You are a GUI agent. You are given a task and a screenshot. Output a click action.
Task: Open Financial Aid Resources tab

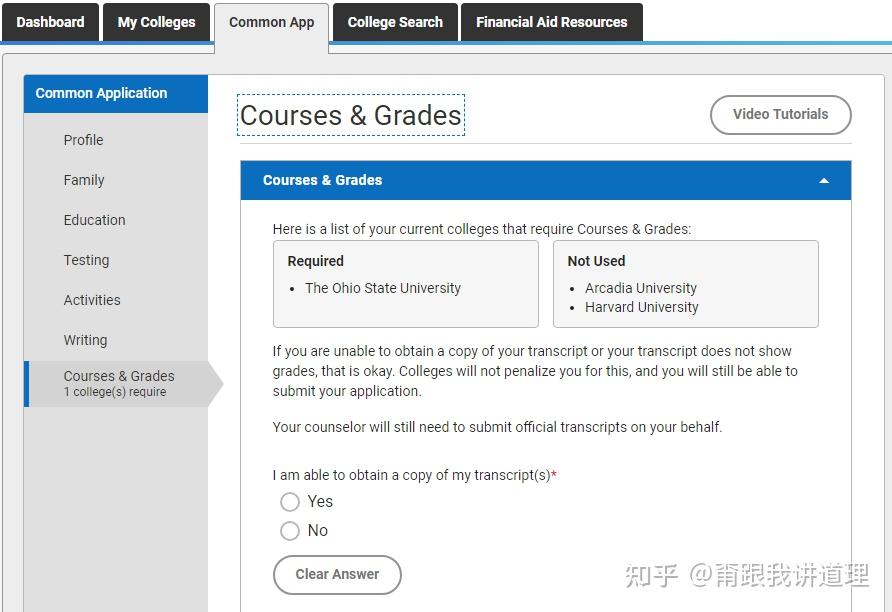[x=551, y=22]
